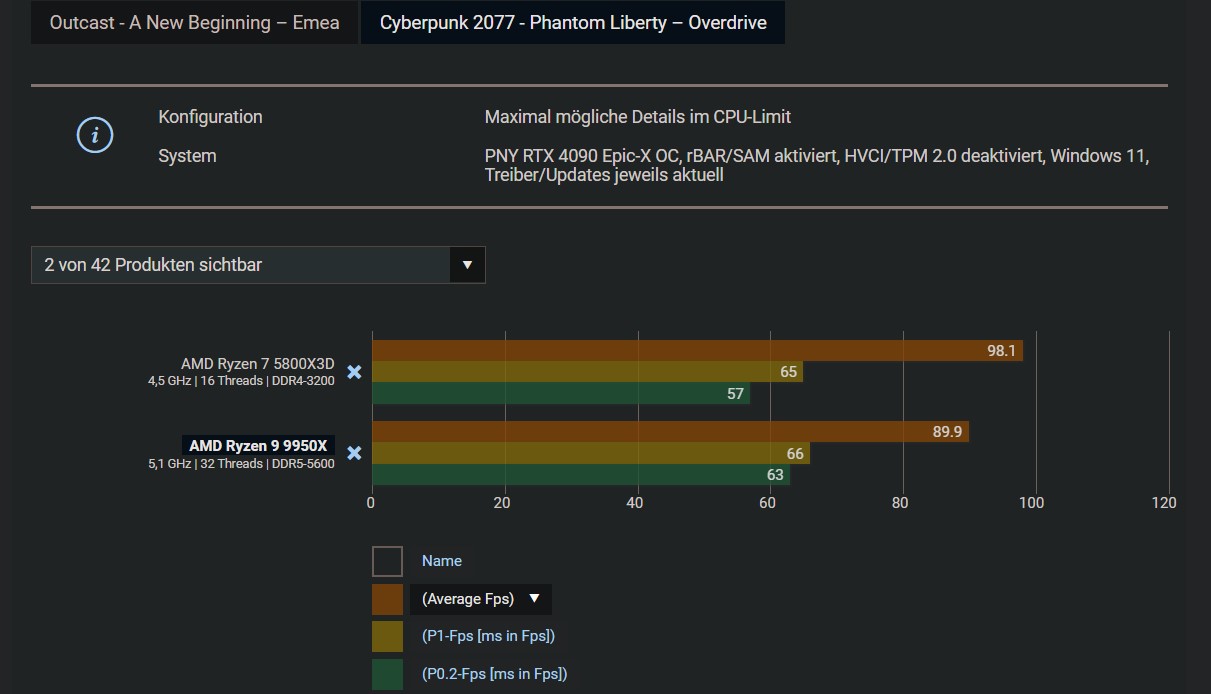Click the 89.9 average fps bar
This screenshot has height=694, width=1211.
pos(670,432)
